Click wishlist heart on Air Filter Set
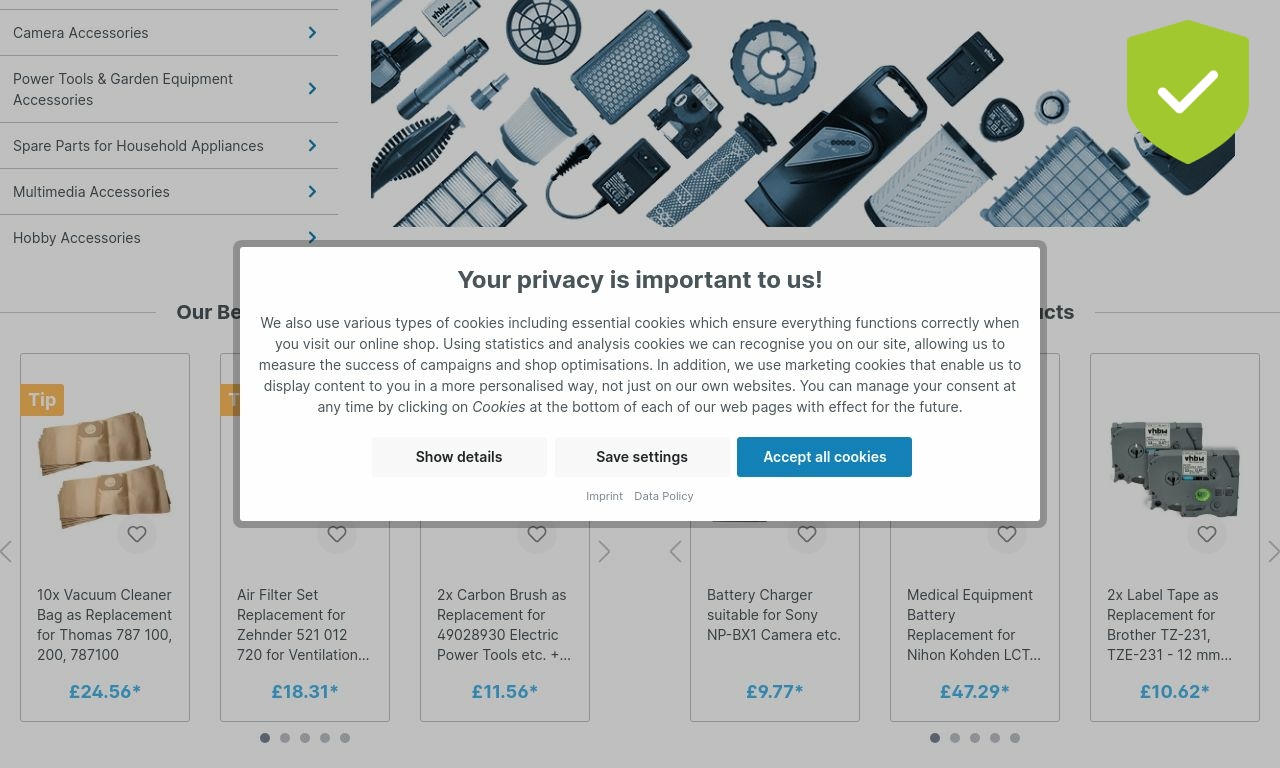The height and width of the screenshot is (768, 1280). coord(337,534)
